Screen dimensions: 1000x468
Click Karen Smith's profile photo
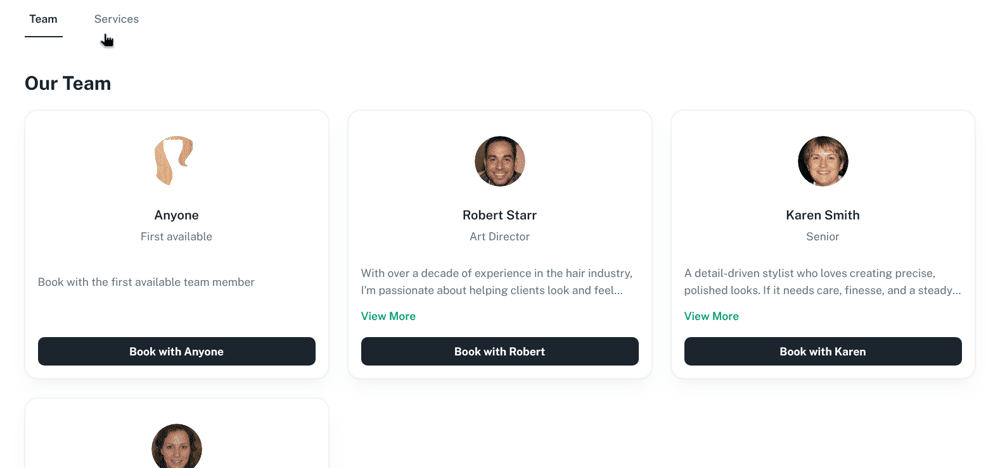[x=823, y=161]
